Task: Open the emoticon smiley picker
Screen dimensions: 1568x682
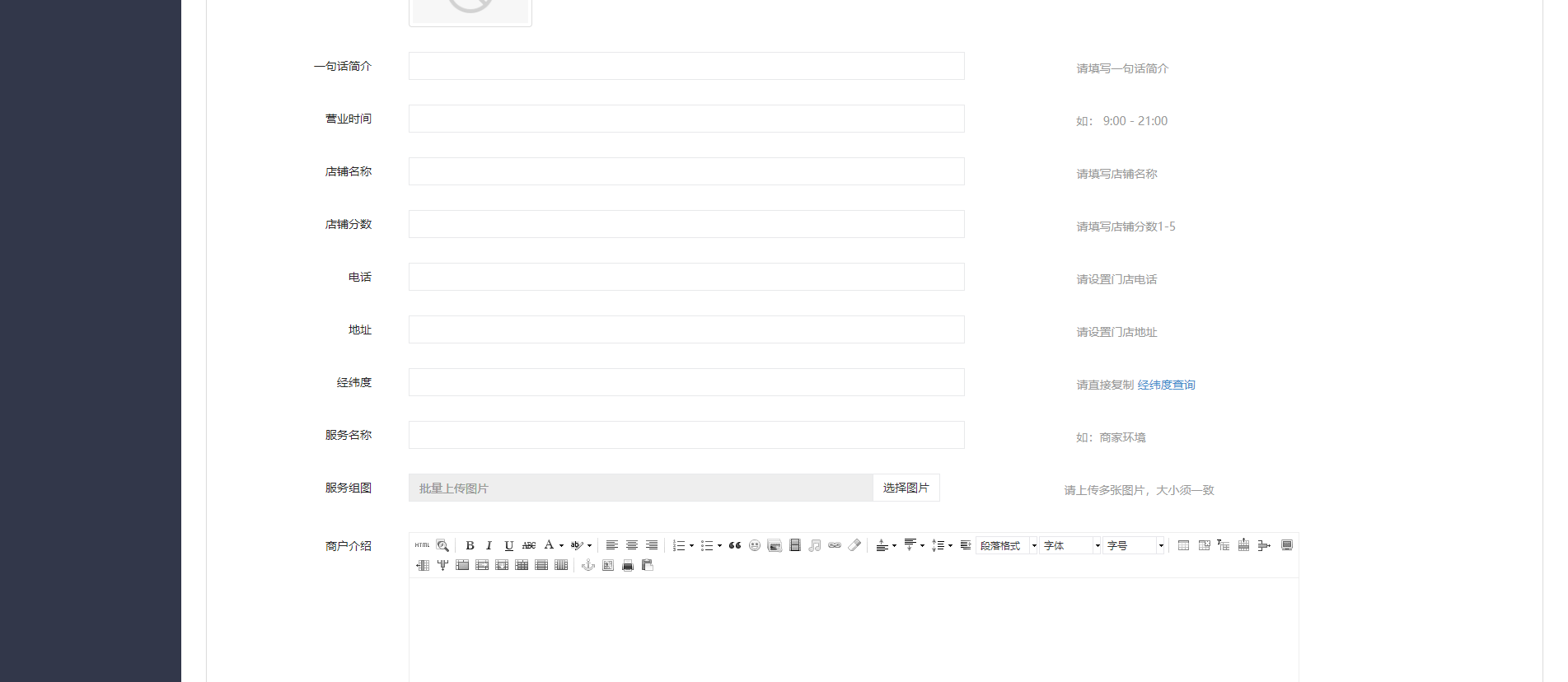Action: click(755, 545)
